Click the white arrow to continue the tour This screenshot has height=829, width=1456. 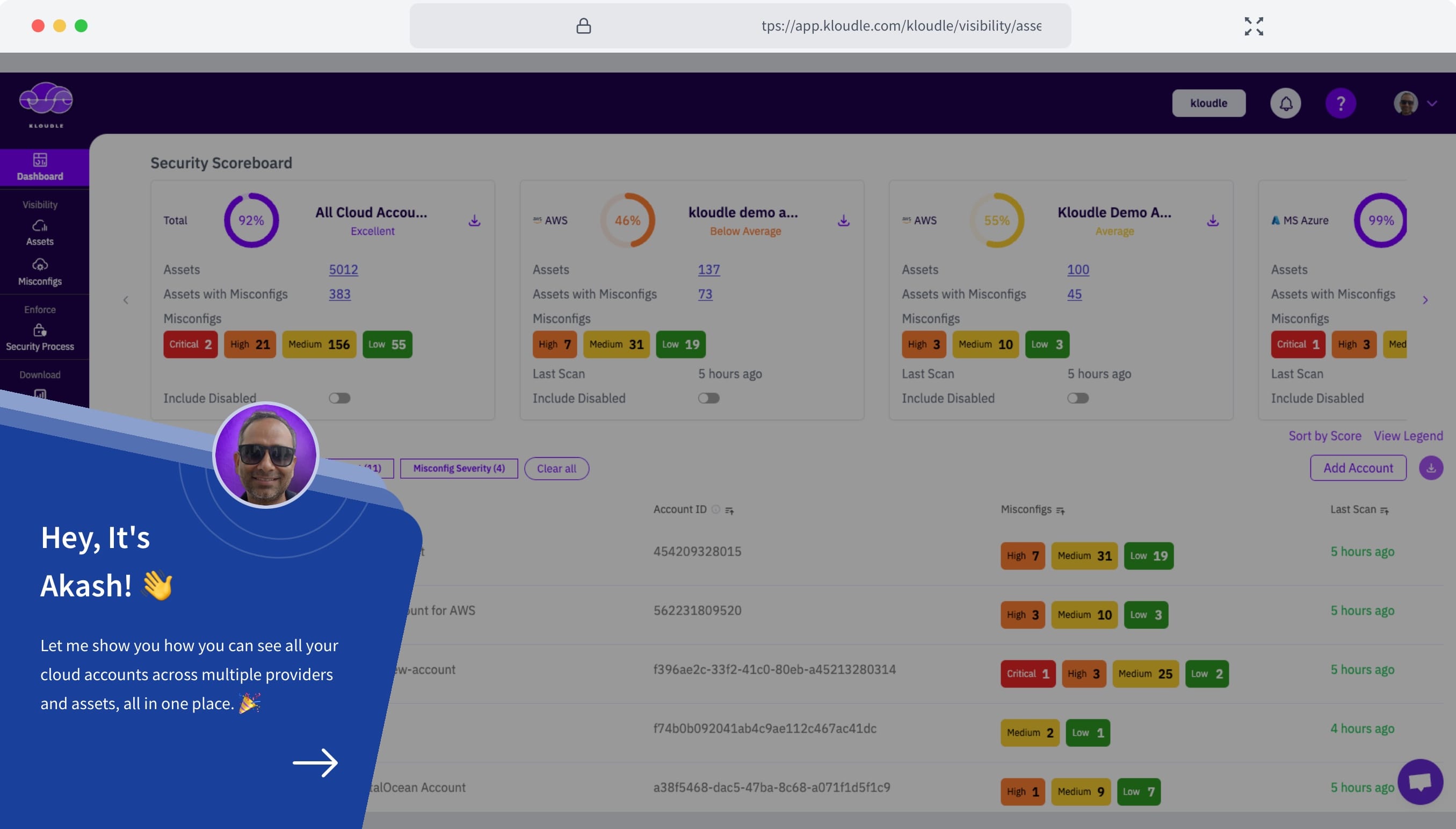tap(315, 762)
